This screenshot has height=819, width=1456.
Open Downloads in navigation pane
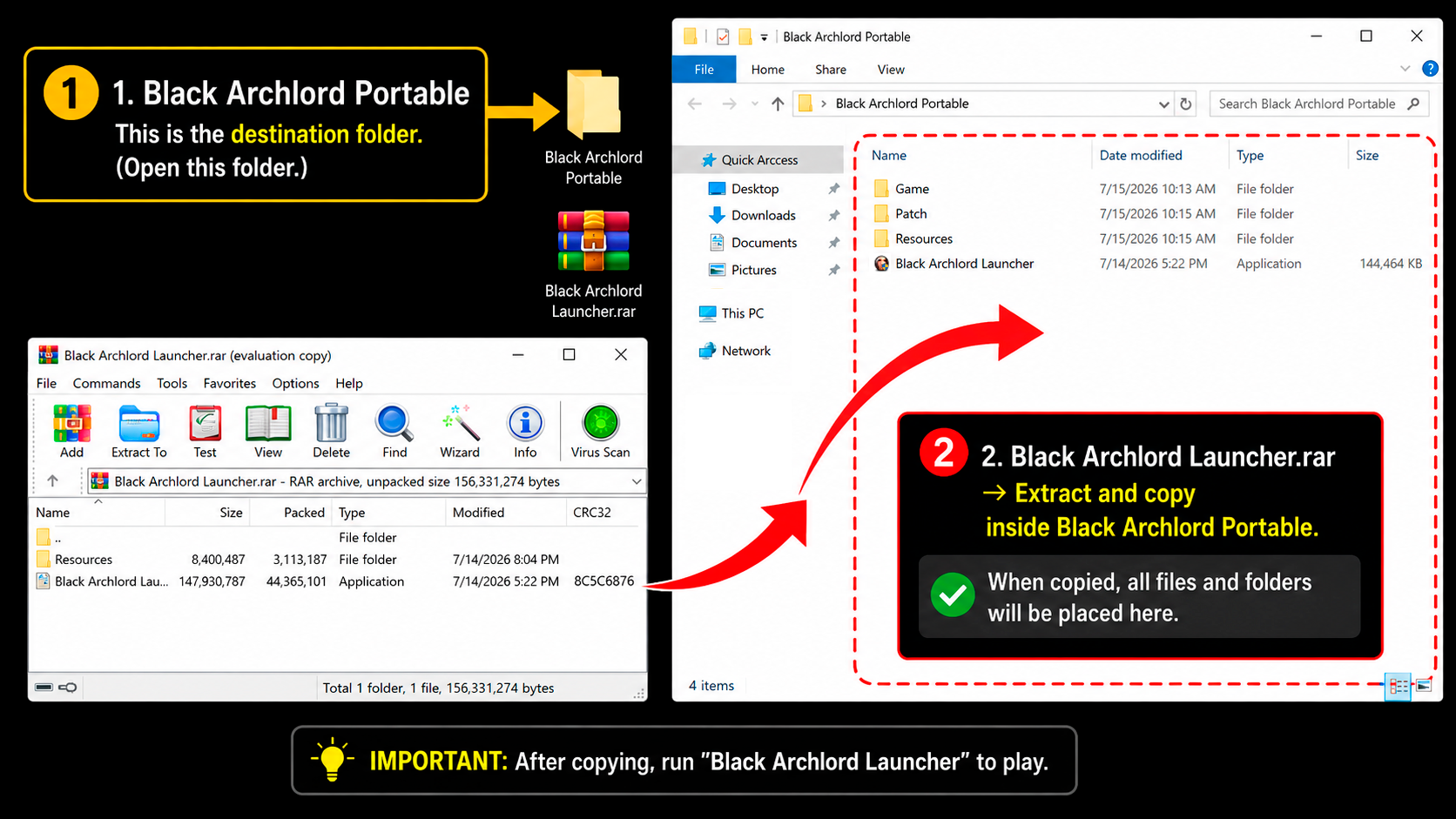tap(763, 215)
